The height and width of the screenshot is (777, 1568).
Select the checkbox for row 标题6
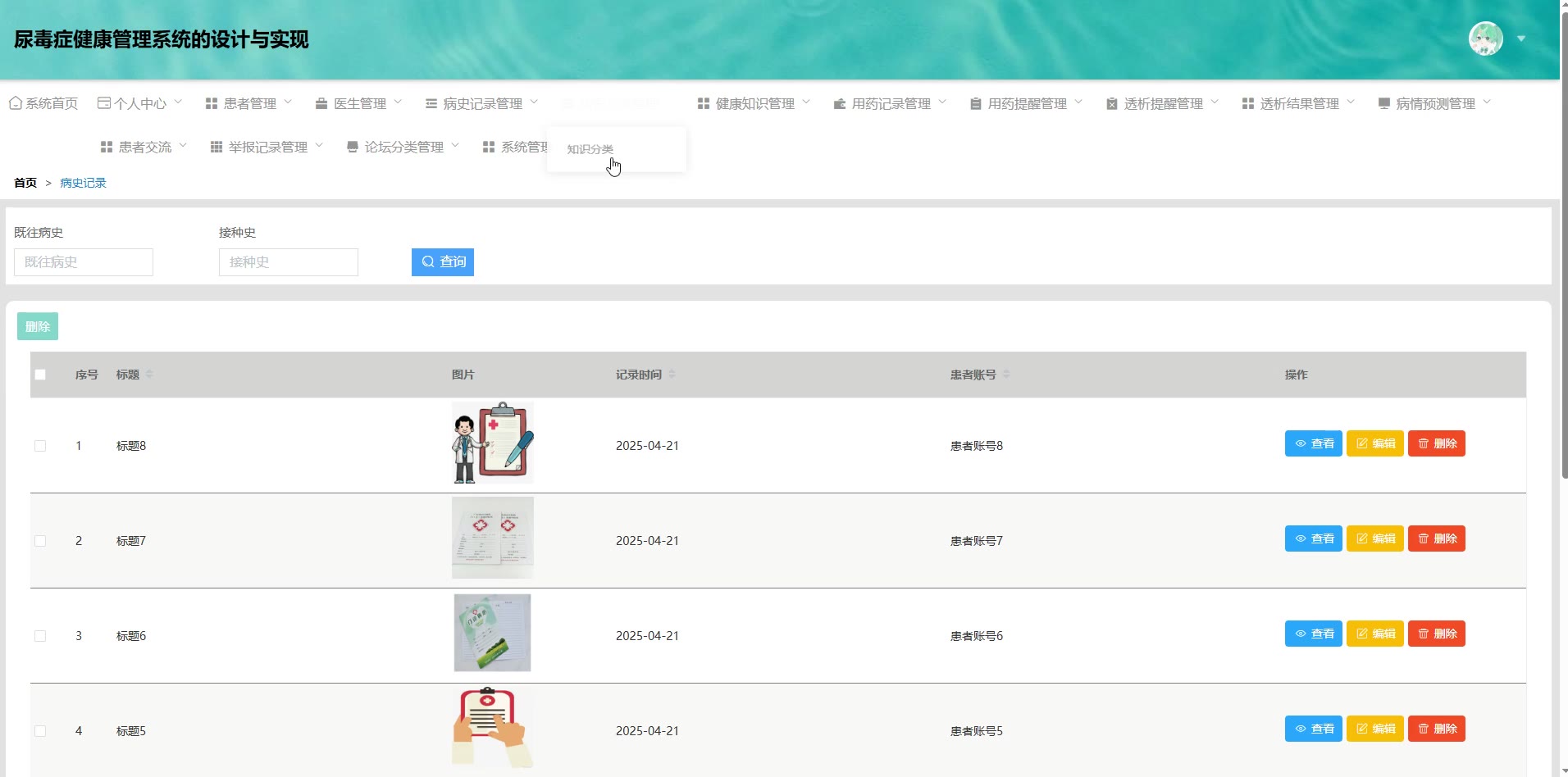coord(40,636)
